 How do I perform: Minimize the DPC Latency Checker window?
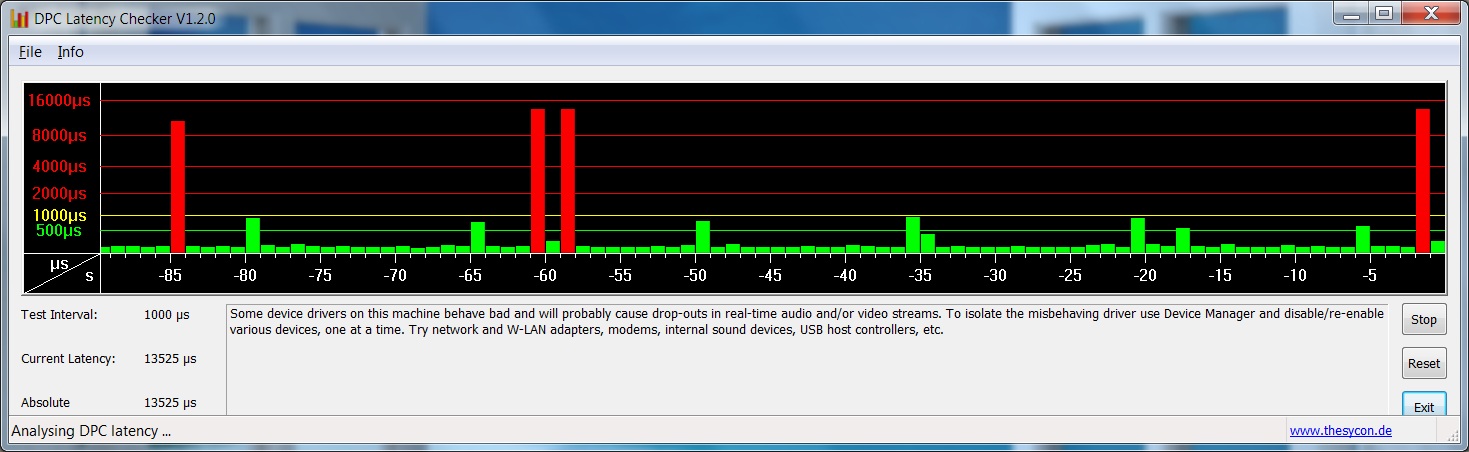1352,13
